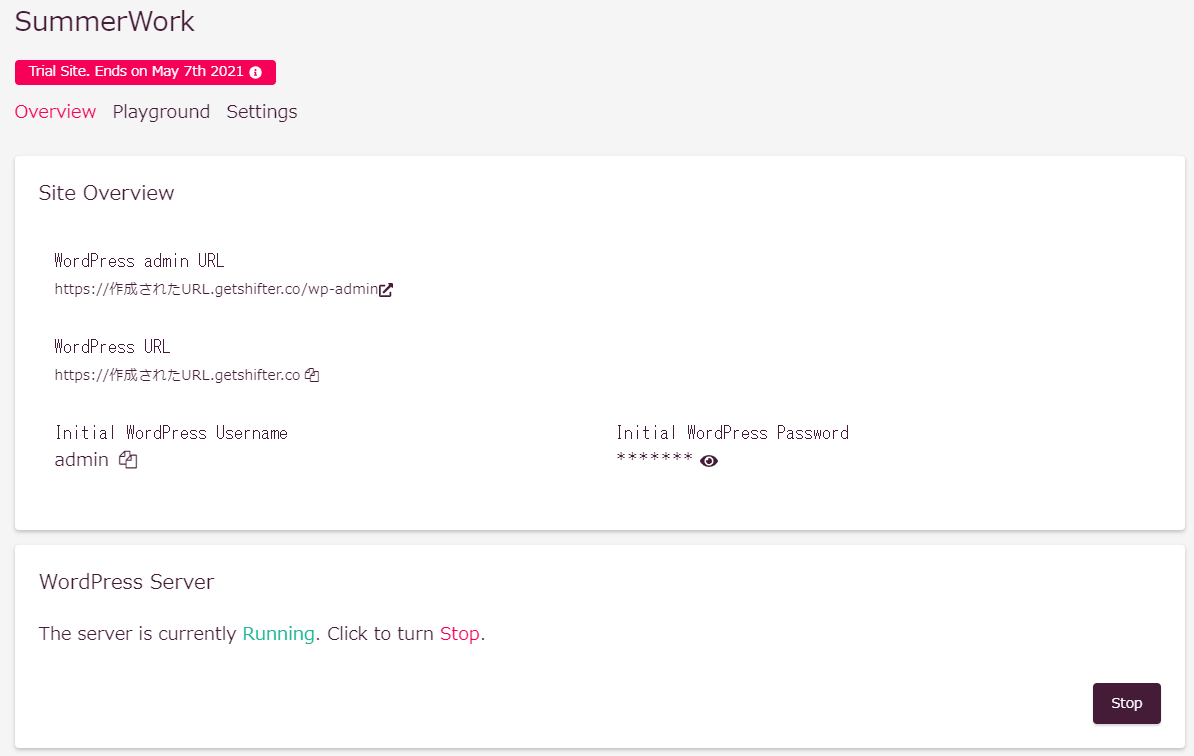The width and height of the screenshot is (1194, 756).
Task: Select the WordPress URL text
Action: (177, 375)
